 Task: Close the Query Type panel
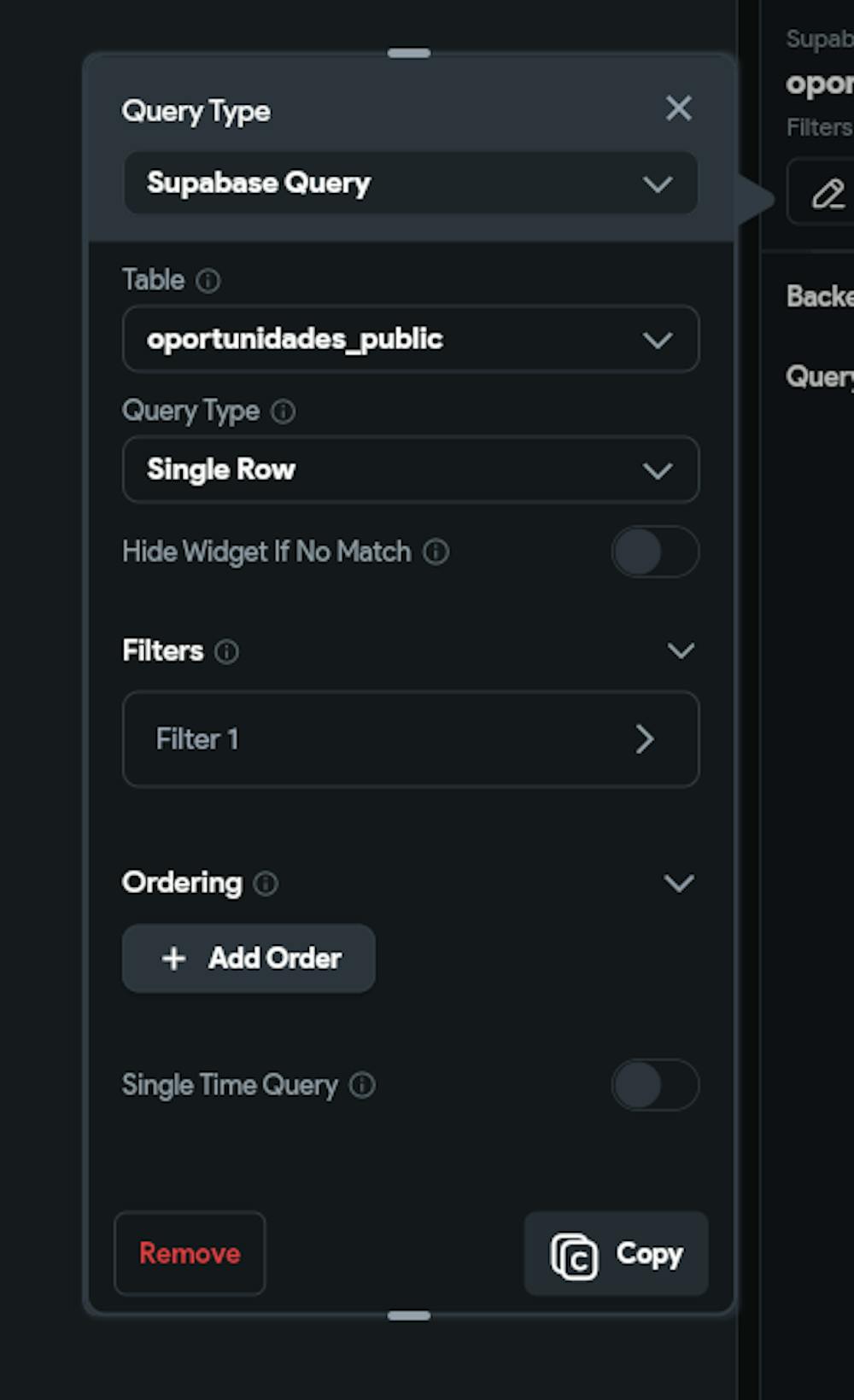tap(678, 108)
